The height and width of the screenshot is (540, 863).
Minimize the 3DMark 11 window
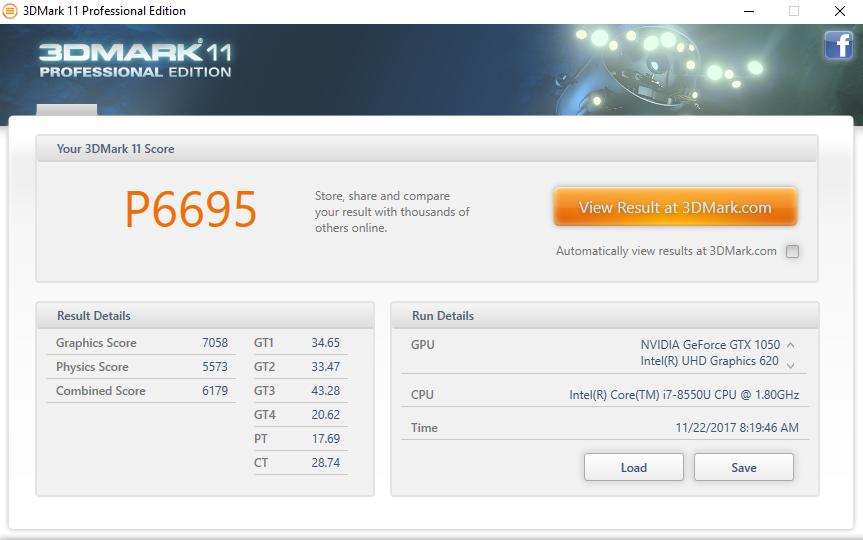[749, 11]
